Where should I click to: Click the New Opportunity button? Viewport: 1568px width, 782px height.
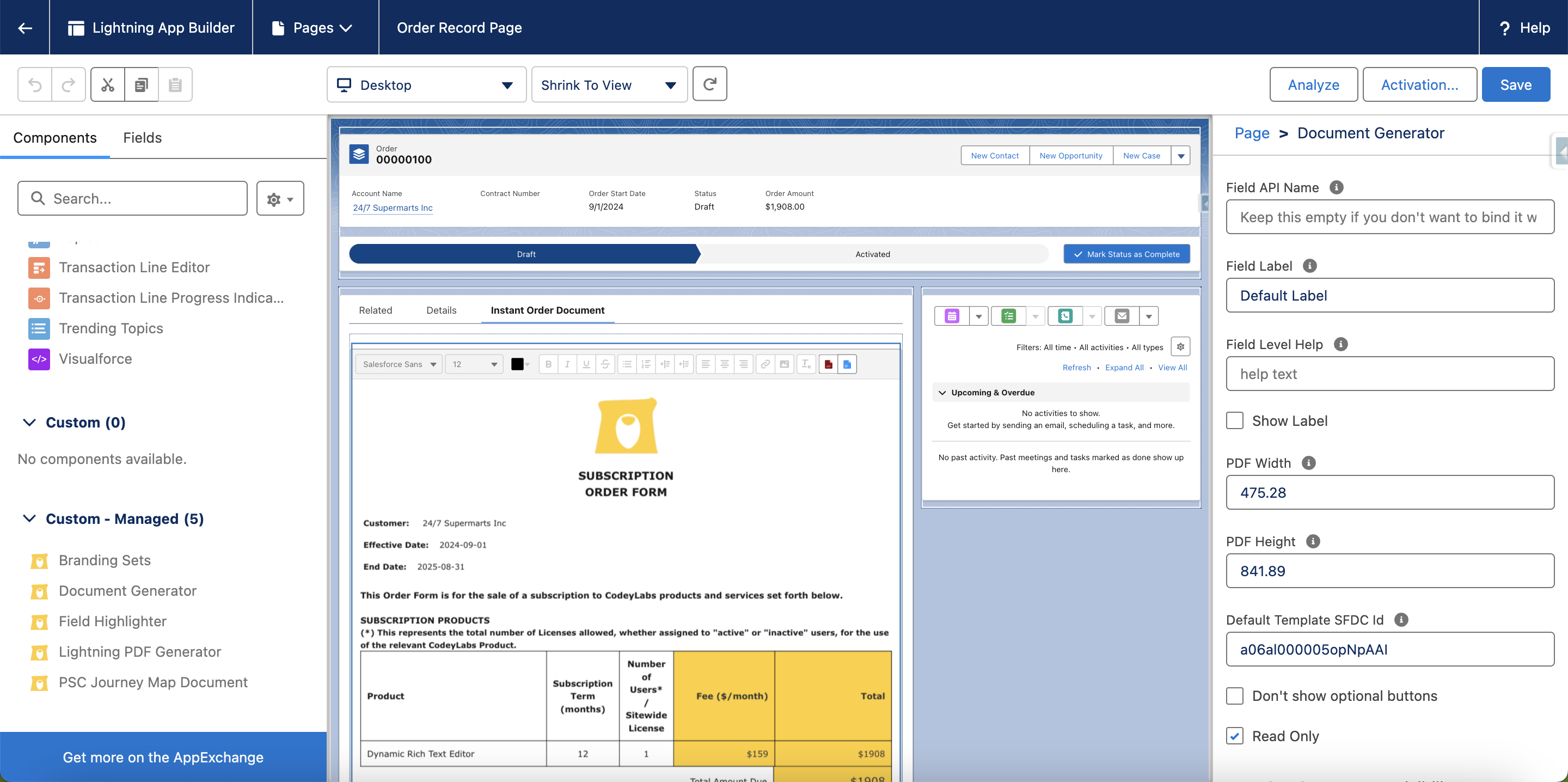coord(1071,156)
